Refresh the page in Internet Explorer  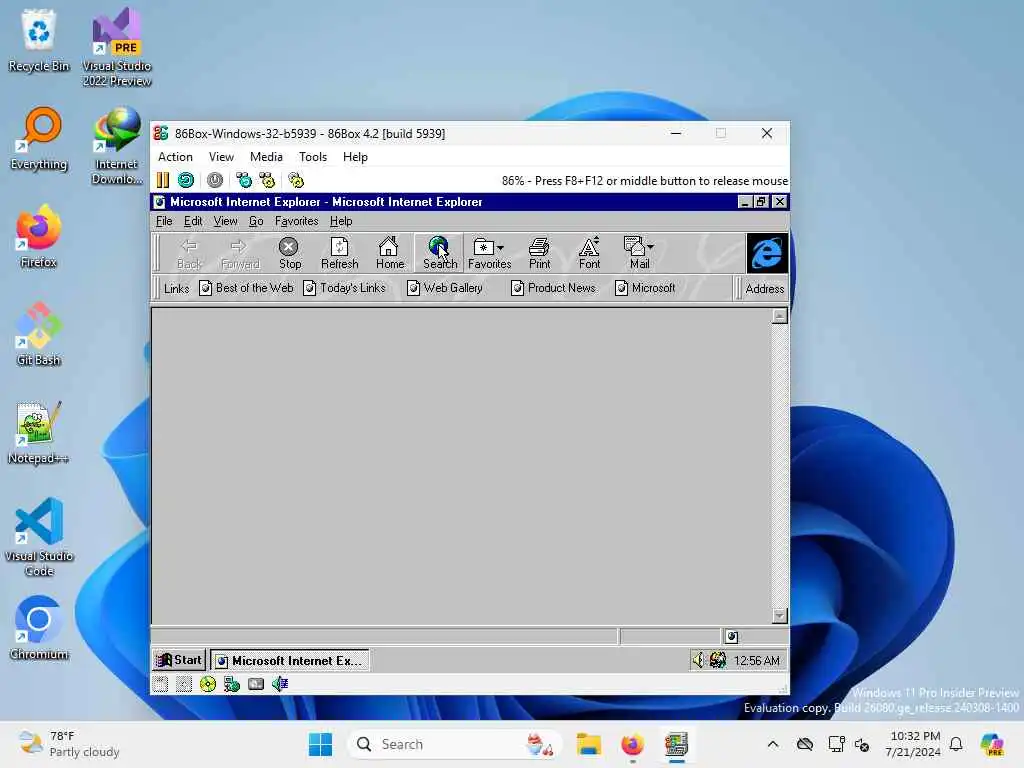point(340,253)
